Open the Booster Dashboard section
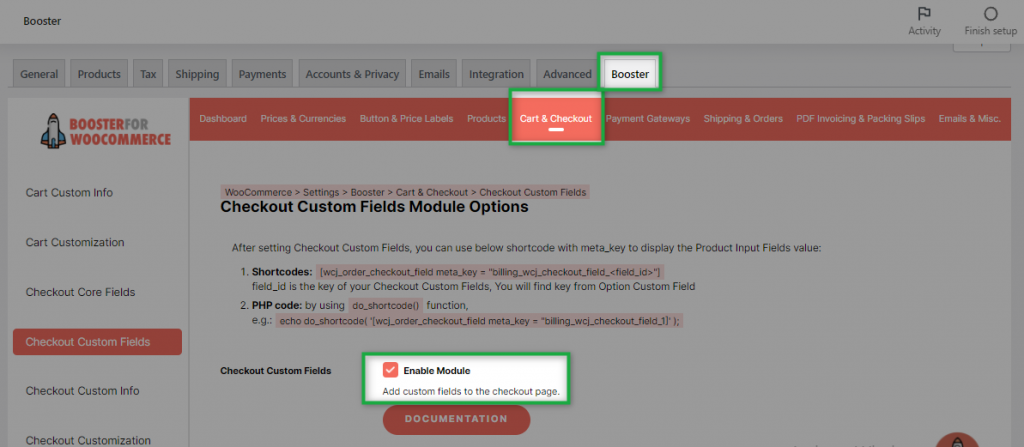The image size is (1024, 447). 223,119
